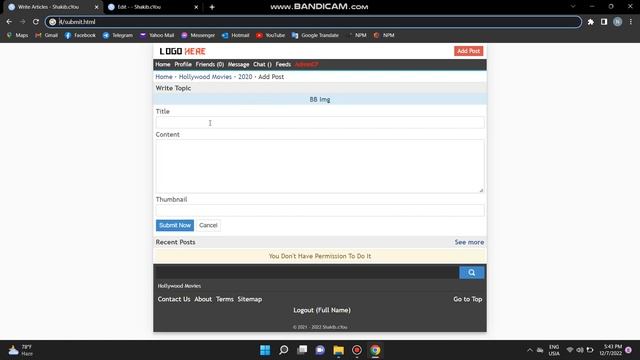Click the footer search input box

pos(307,273)
